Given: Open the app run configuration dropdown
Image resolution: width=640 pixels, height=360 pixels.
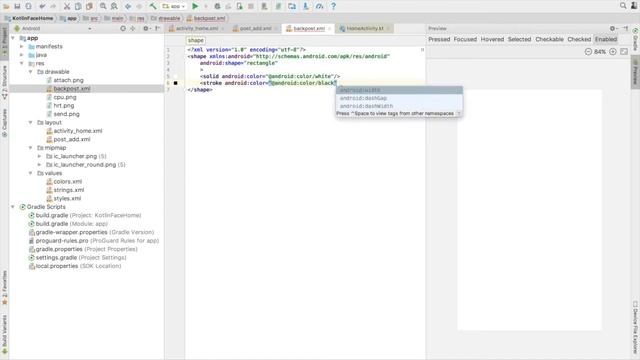Looking at the screenshot, I should pyautogui.click(x=173, y=6).
